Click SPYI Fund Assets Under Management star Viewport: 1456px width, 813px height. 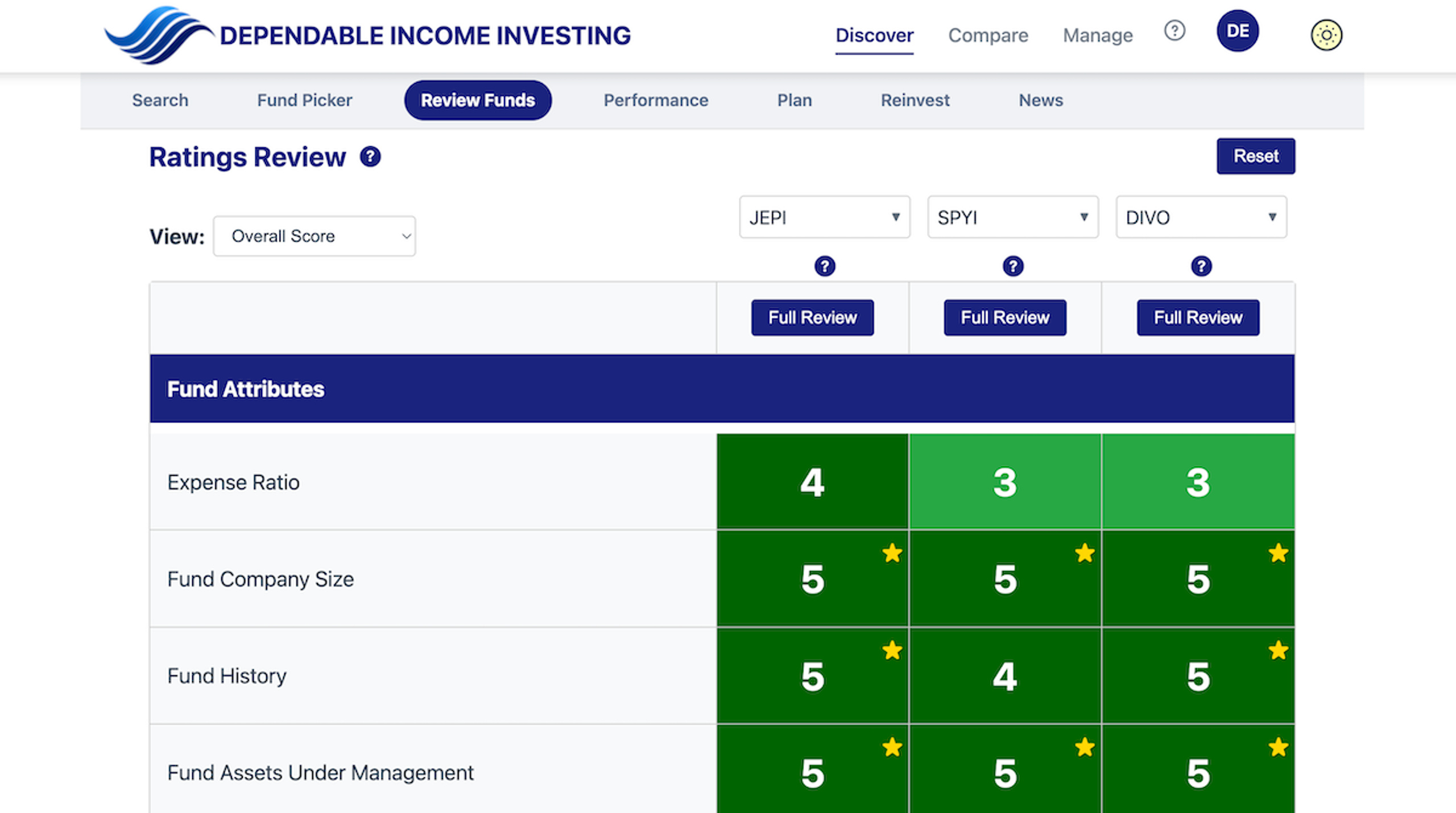coord(1085,747)
